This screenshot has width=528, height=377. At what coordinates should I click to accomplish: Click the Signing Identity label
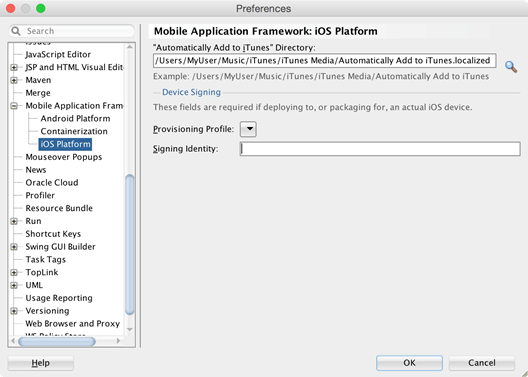click(x=186, y=149)
